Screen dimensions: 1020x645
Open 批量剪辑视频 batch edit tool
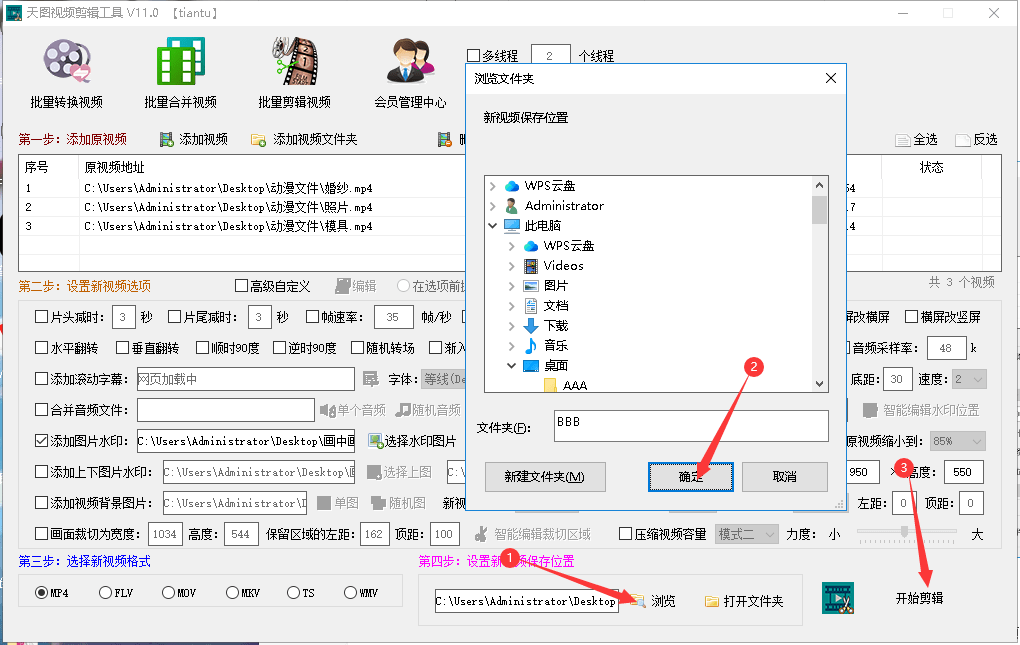(x=295, y=73)
